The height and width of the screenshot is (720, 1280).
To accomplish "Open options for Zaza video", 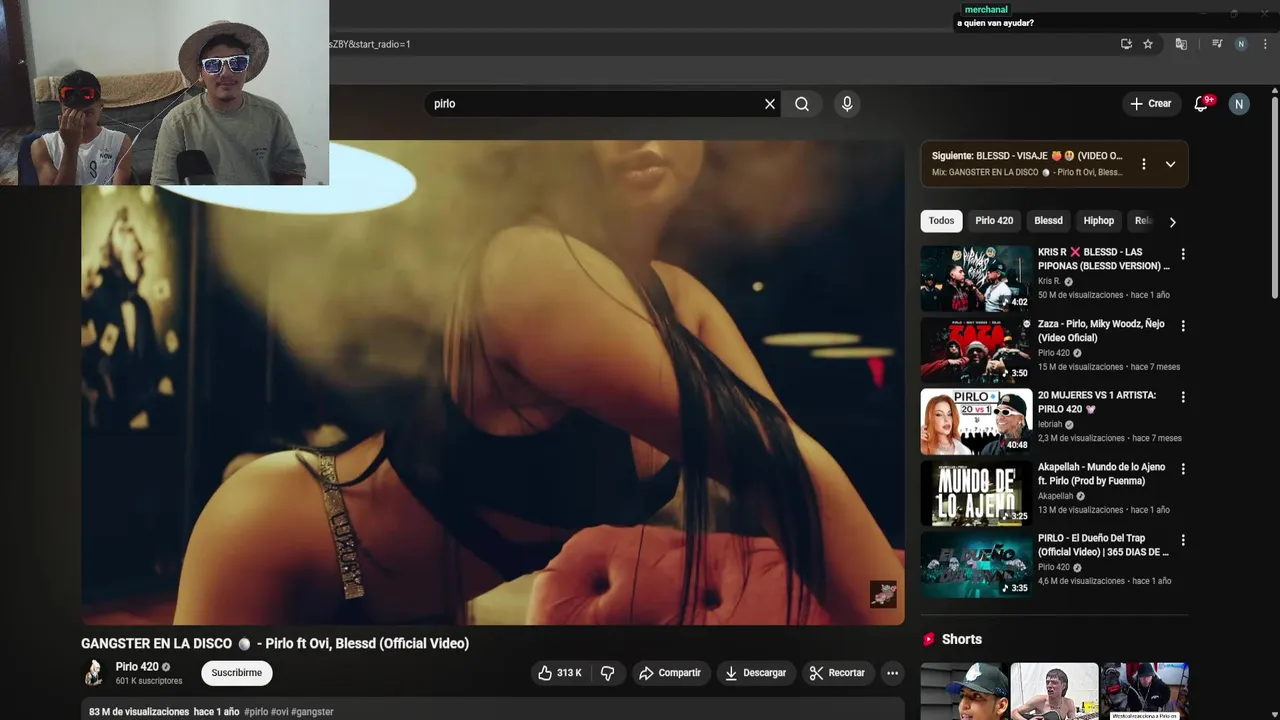I will coord(1183,326).
